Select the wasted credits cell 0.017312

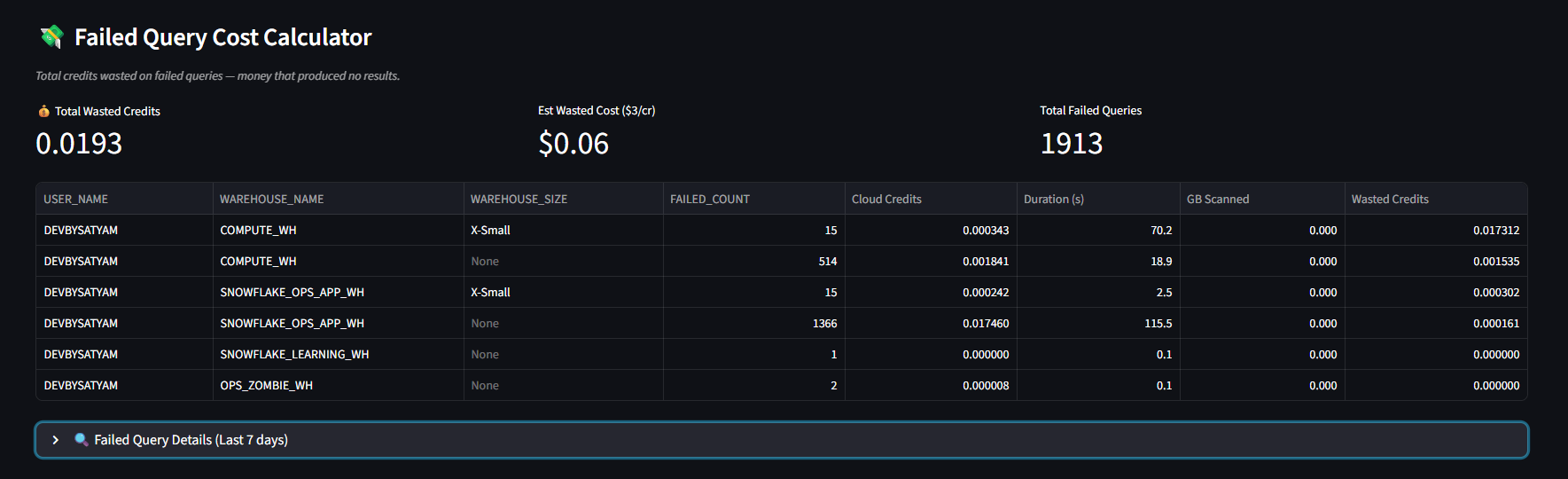coord(1495,230)
